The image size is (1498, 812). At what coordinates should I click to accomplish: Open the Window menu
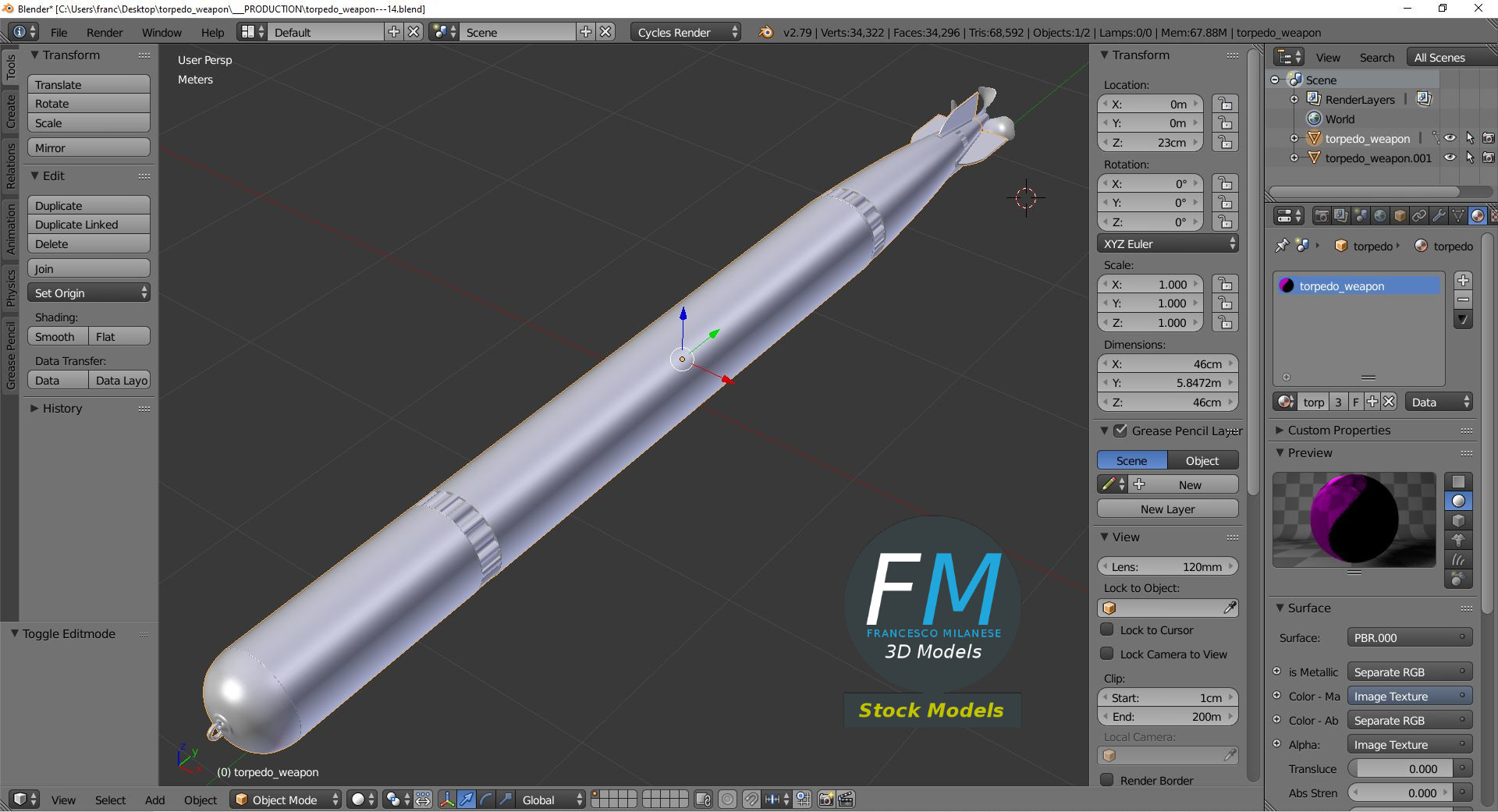pos(162,32)
